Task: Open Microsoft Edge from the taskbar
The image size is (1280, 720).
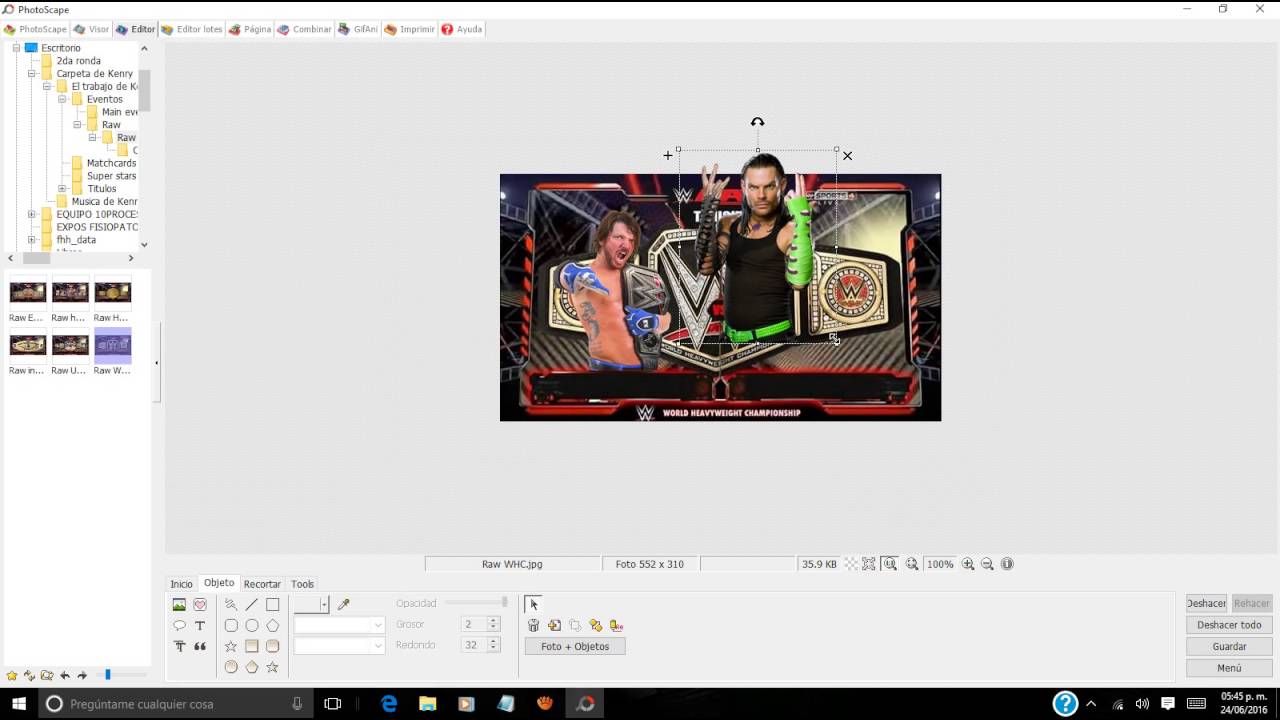Action: [x=389, y=704]
